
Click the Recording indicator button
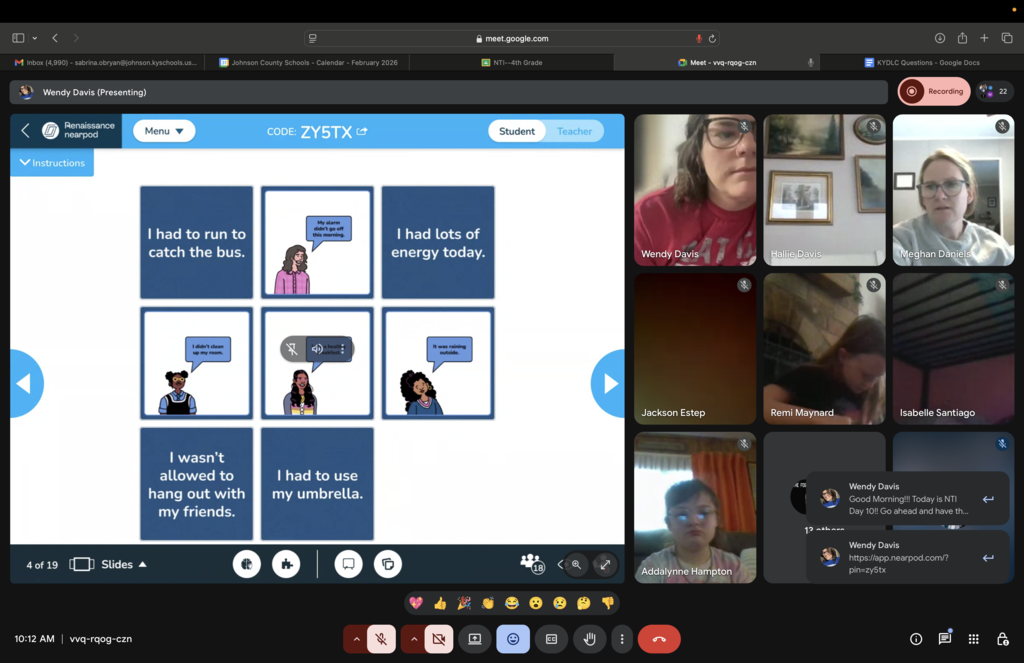click(934, 91)
